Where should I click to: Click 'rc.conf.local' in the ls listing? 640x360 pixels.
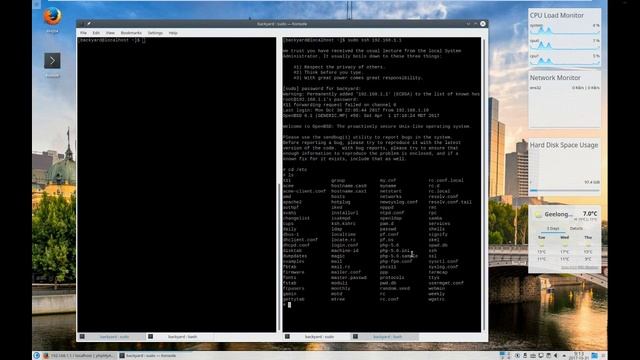(446, 180)
